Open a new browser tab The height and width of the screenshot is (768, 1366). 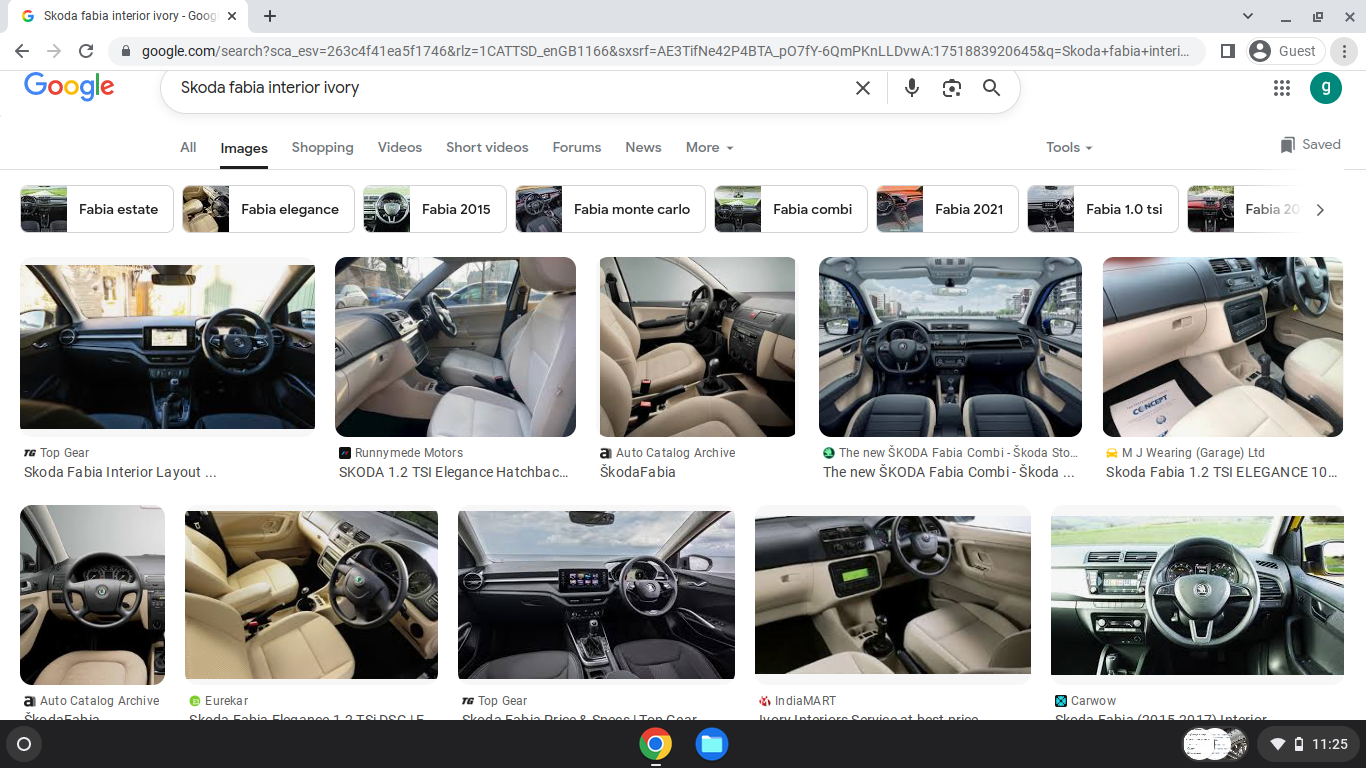point(270,16)
